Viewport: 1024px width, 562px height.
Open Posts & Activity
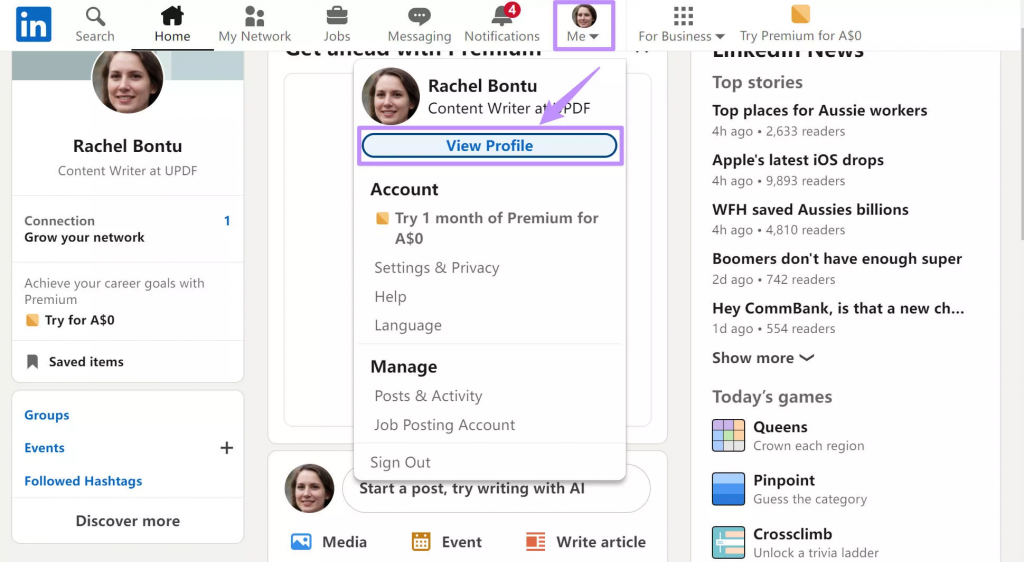(428, 396)
